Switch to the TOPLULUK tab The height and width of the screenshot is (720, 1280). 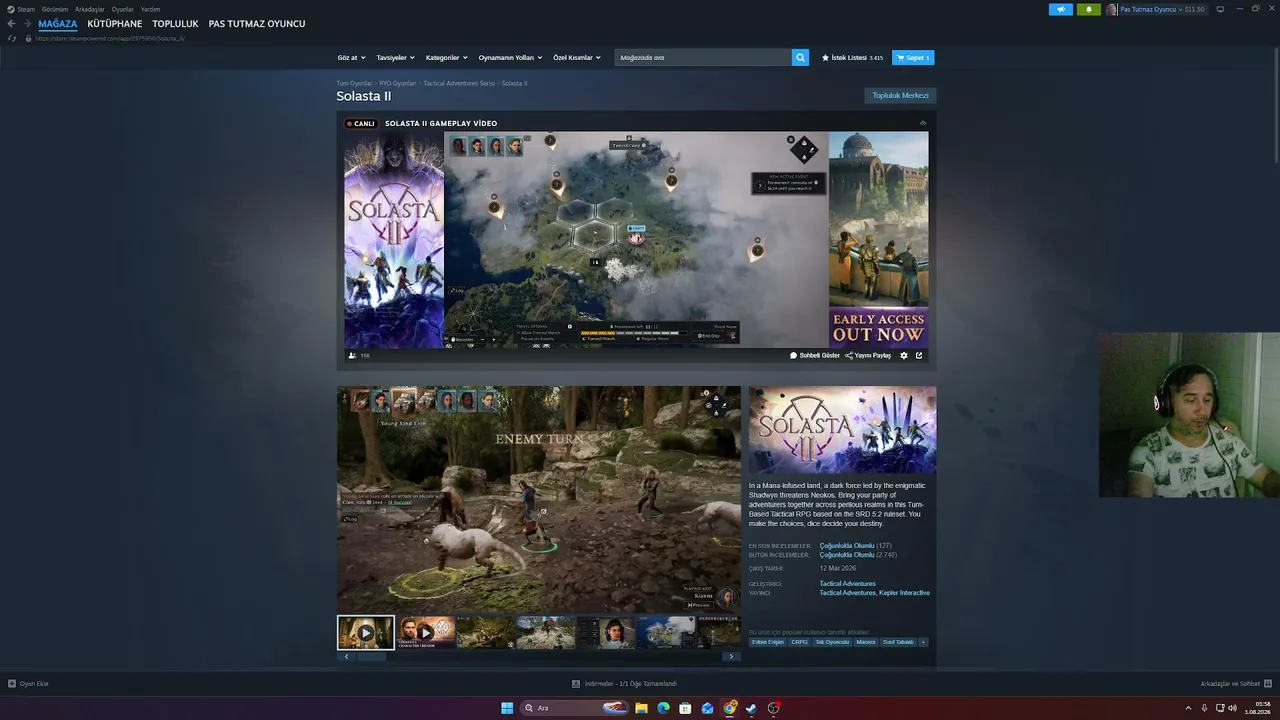point(175,24)
